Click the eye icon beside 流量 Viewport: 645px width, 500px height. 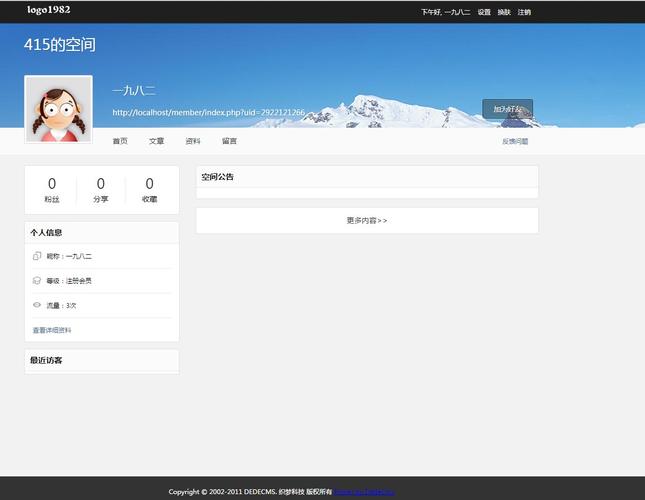click(37, 305)
